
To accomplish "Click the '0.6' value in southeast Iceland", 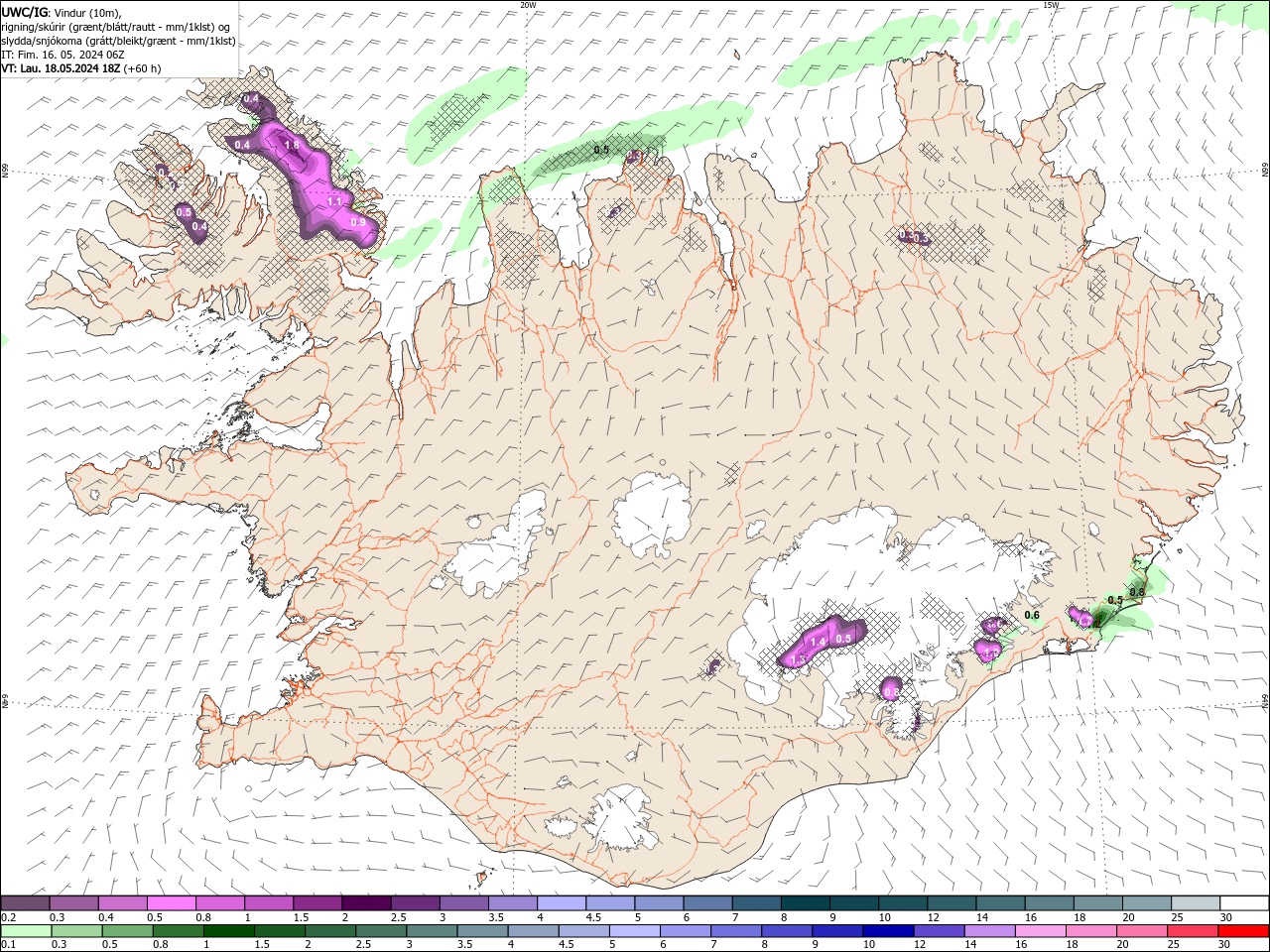I will coord(1032,616).
